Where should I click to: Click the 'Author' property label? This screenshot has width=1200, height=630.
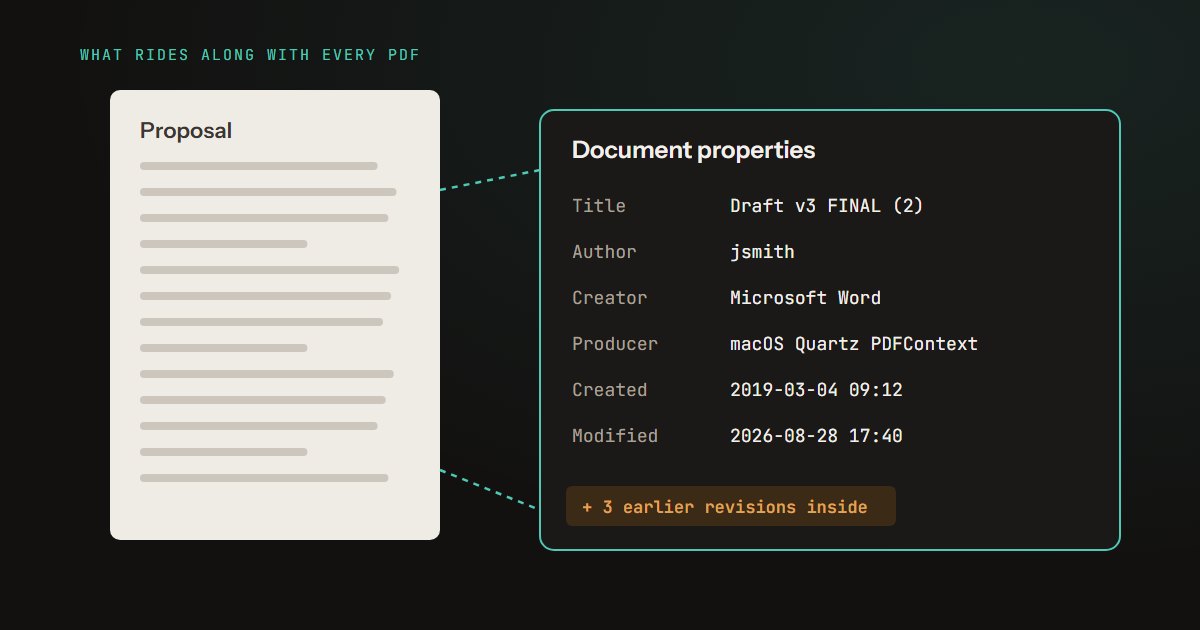pos(604,252)
